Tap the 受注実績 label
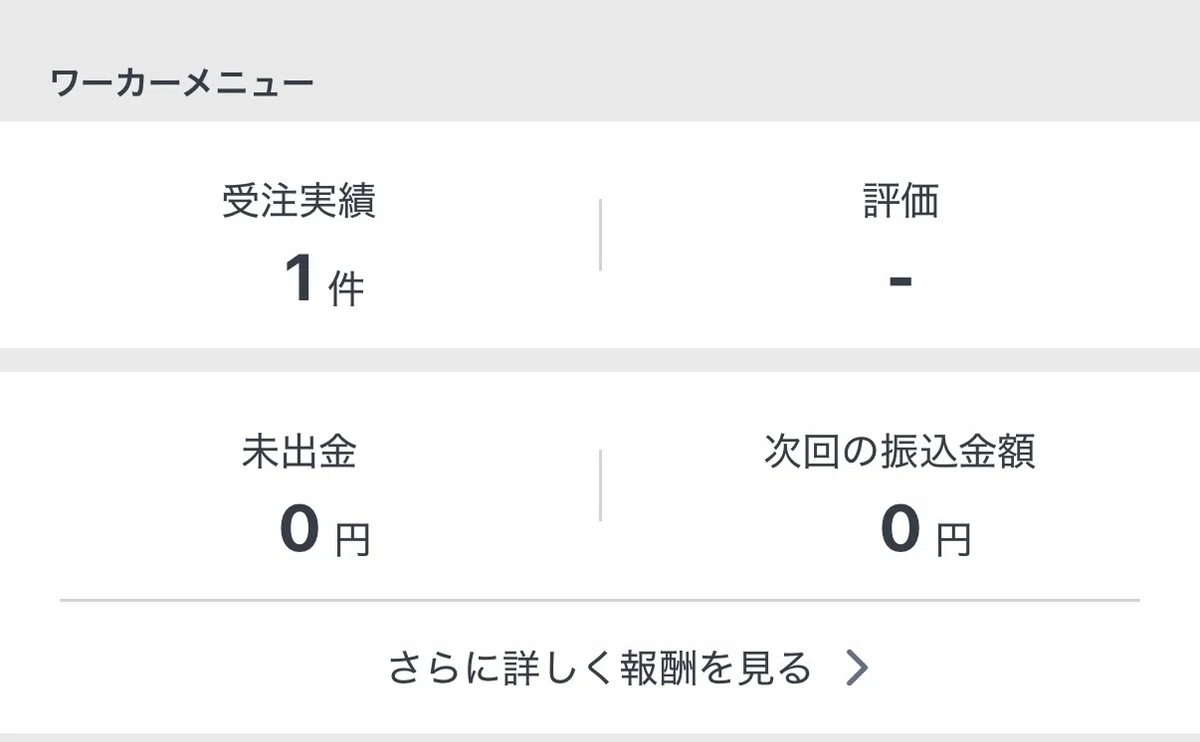 tap(299, 203)
